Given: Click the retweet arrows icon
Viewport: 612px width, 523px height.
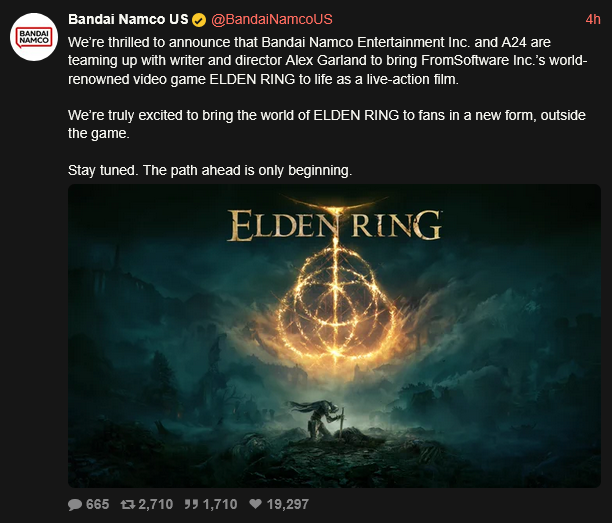Looking at the screenshot, I should point(128,504).
